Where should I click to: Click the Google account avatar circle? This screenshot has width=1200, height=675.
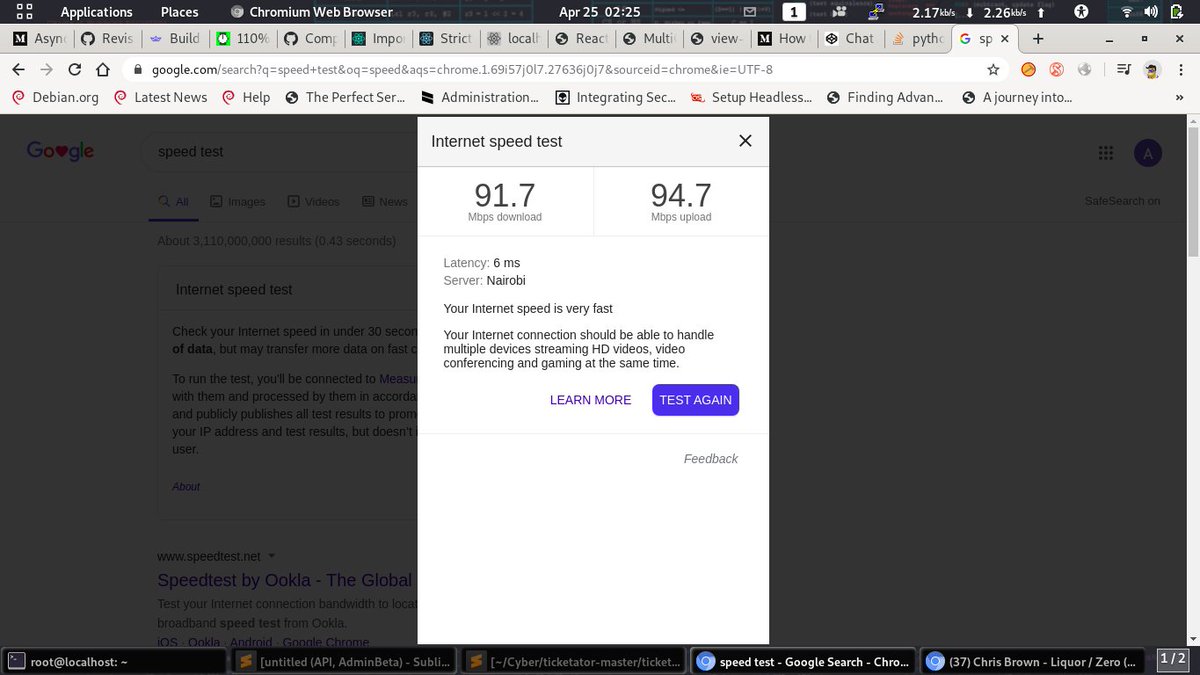(x=1147, y=153)
